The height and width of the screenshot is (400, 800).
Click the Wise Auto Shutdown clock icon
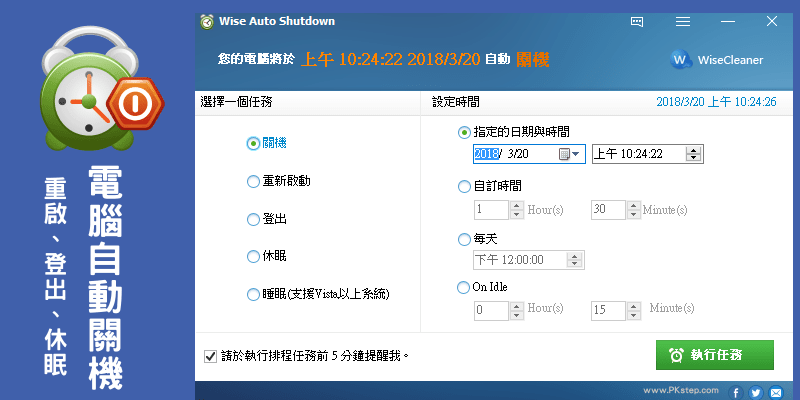(207, 21)
